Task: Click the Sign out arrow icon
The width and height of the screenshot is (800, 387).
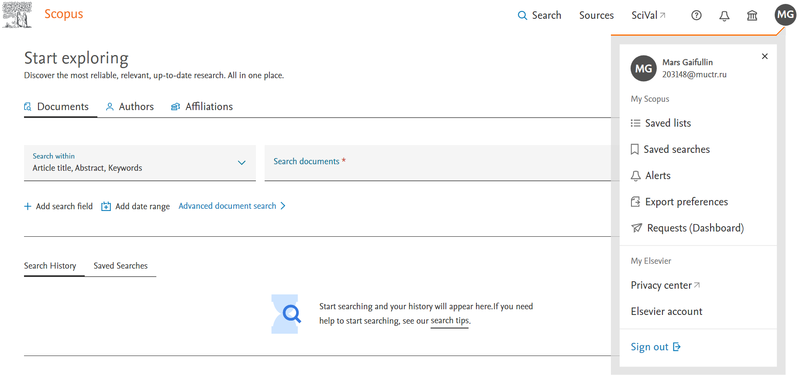Action: 677,347
